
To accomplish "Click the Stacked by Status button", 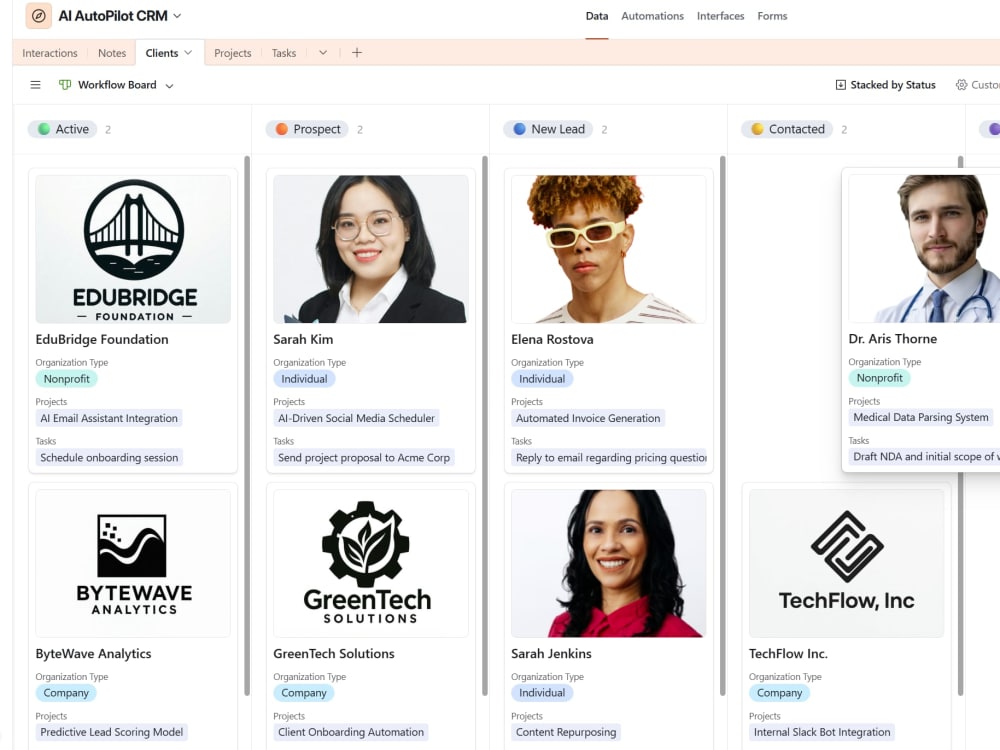I will coord(885,85).
